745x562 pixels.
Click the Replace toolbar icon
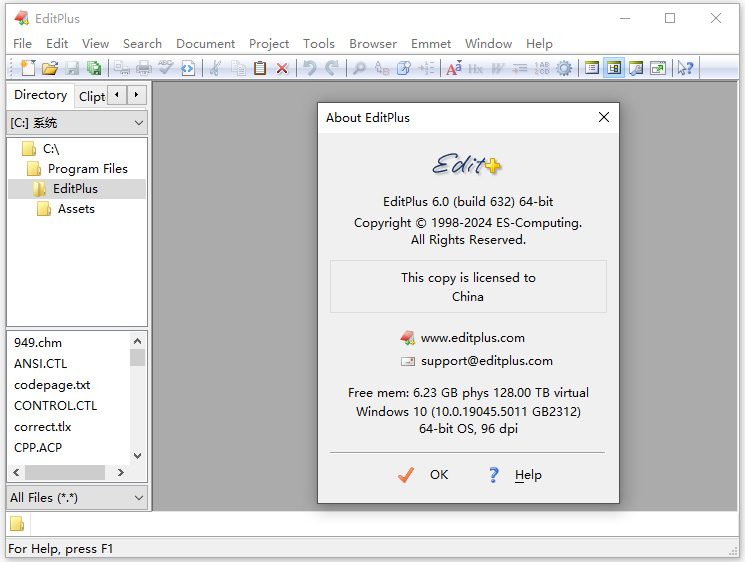382,68
